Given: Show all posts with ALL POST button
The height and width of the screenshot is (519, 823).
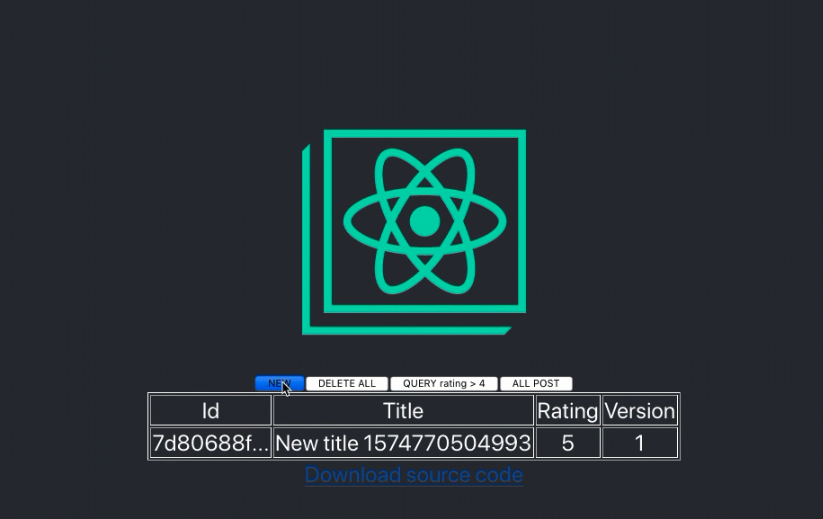Looking at the screenshot, I should 536,384.
